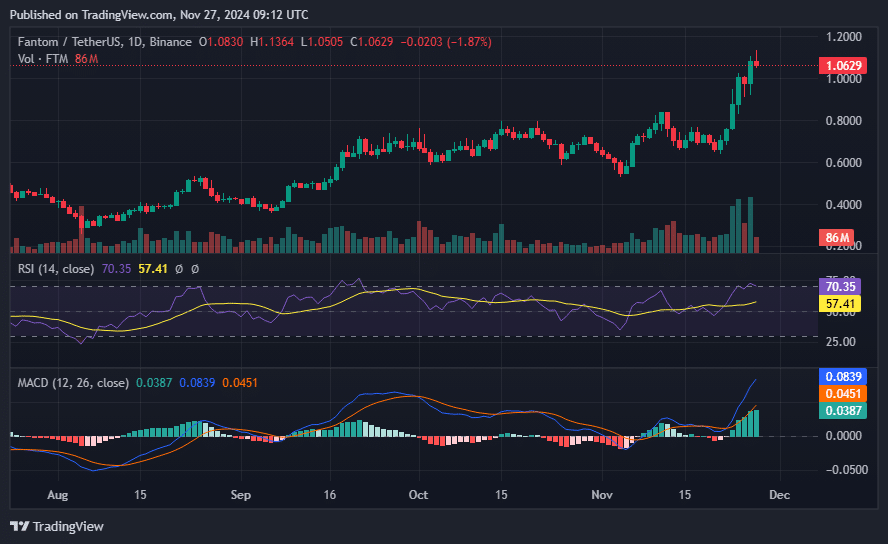Click the TradingView logo icon

tap(19, 526)
